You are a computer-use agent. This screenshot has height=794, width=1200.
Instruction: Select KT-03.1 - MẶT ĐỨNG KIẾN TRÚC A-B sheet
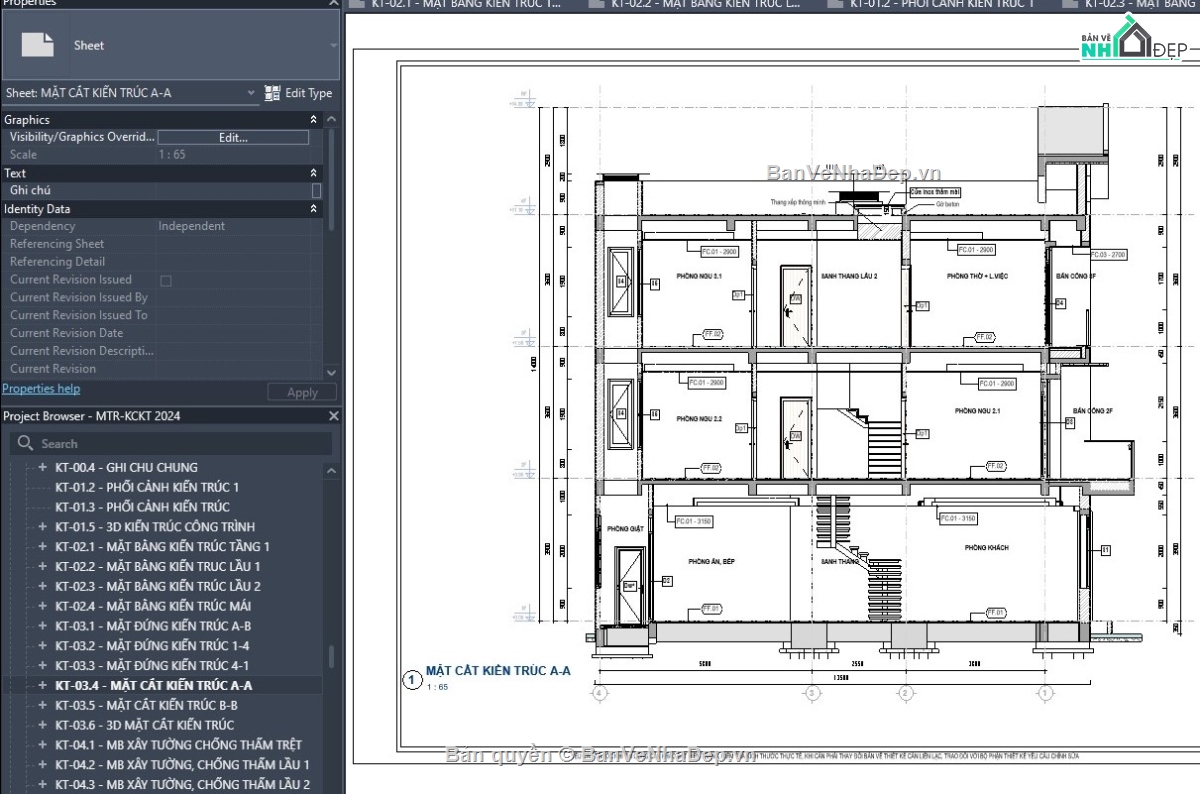[x=153, y=626]
